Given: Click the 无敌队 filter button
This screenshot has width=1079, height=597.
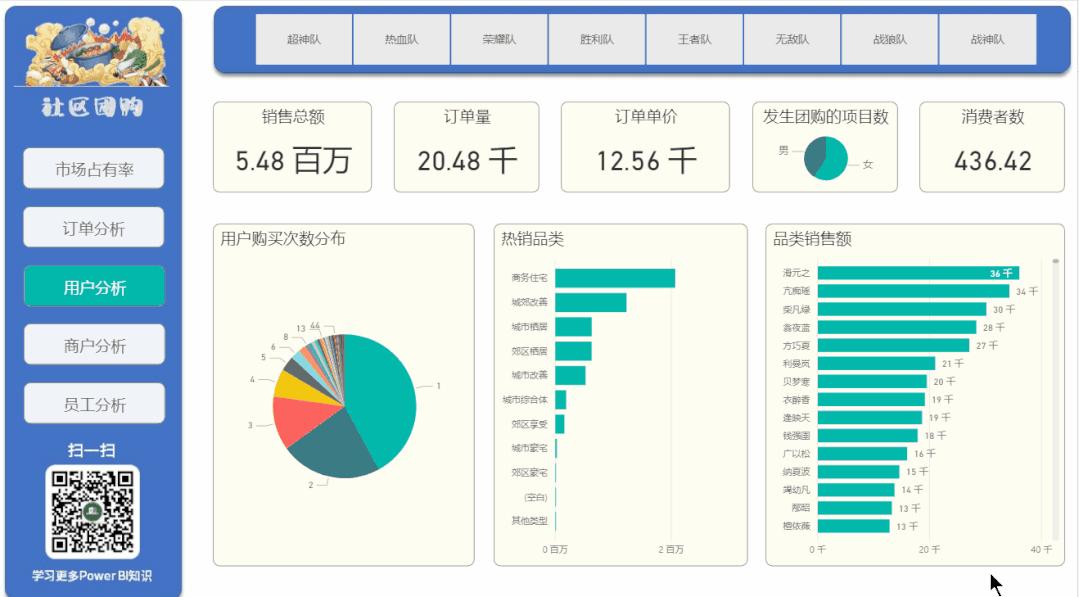Looking at the screenshot, I should click(789, 39).
